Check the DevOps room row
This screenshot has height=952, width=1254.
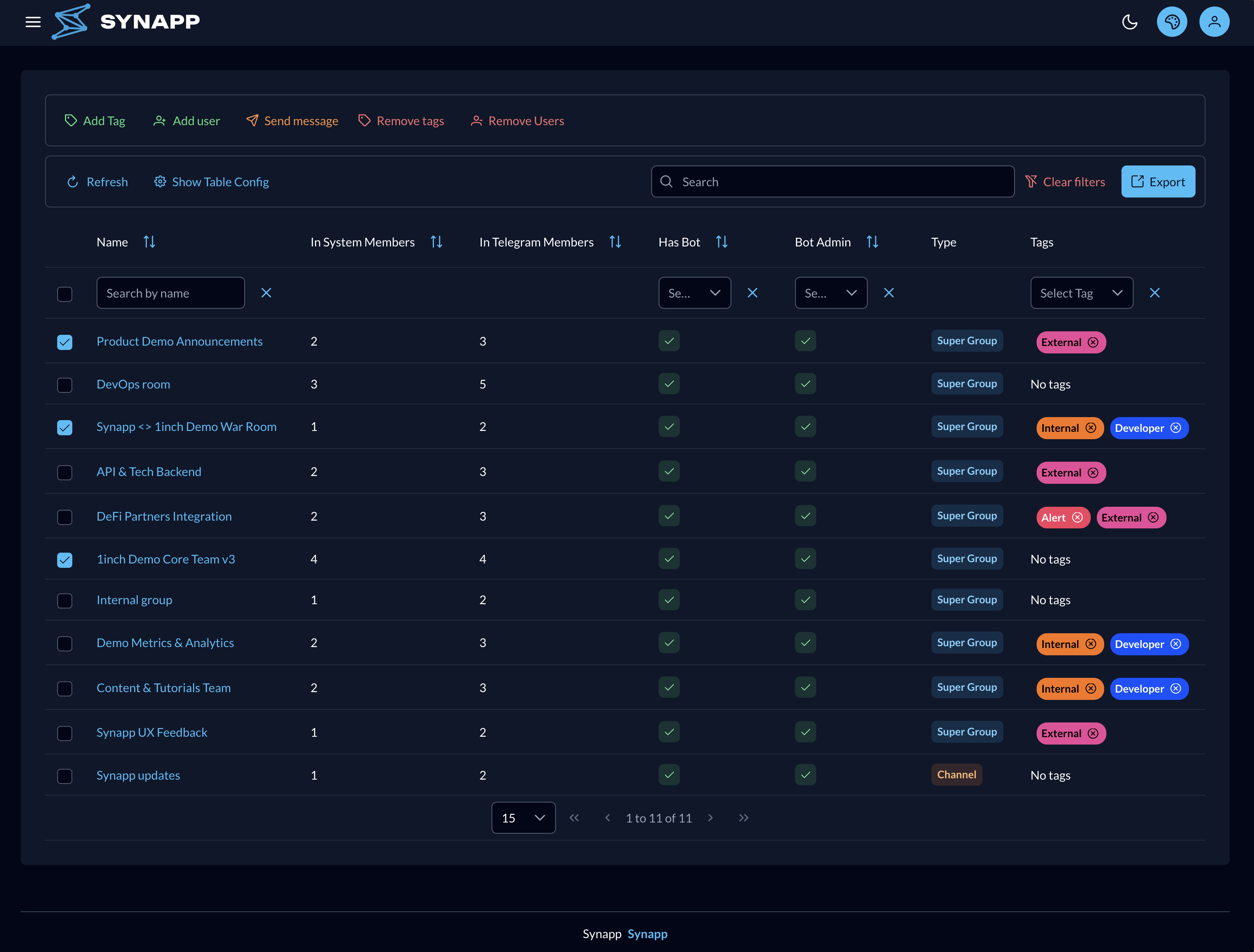[x=65, y=385]
